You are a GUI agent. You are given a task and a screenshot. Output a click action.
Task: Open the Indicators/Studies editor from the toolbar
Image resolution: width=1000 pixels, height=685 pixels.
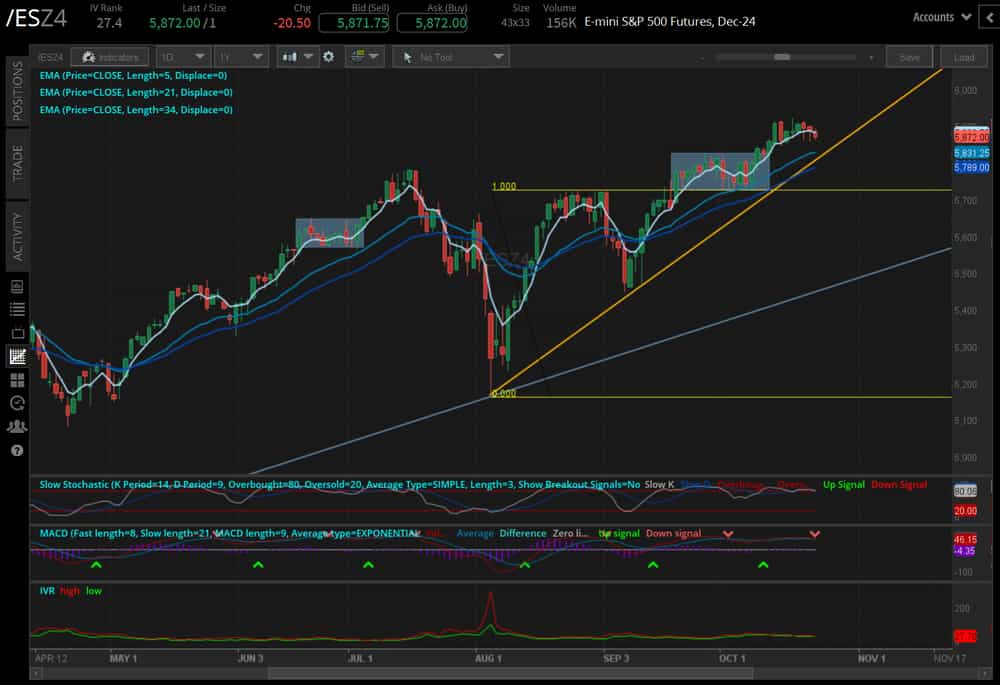[x=110, y=57]
